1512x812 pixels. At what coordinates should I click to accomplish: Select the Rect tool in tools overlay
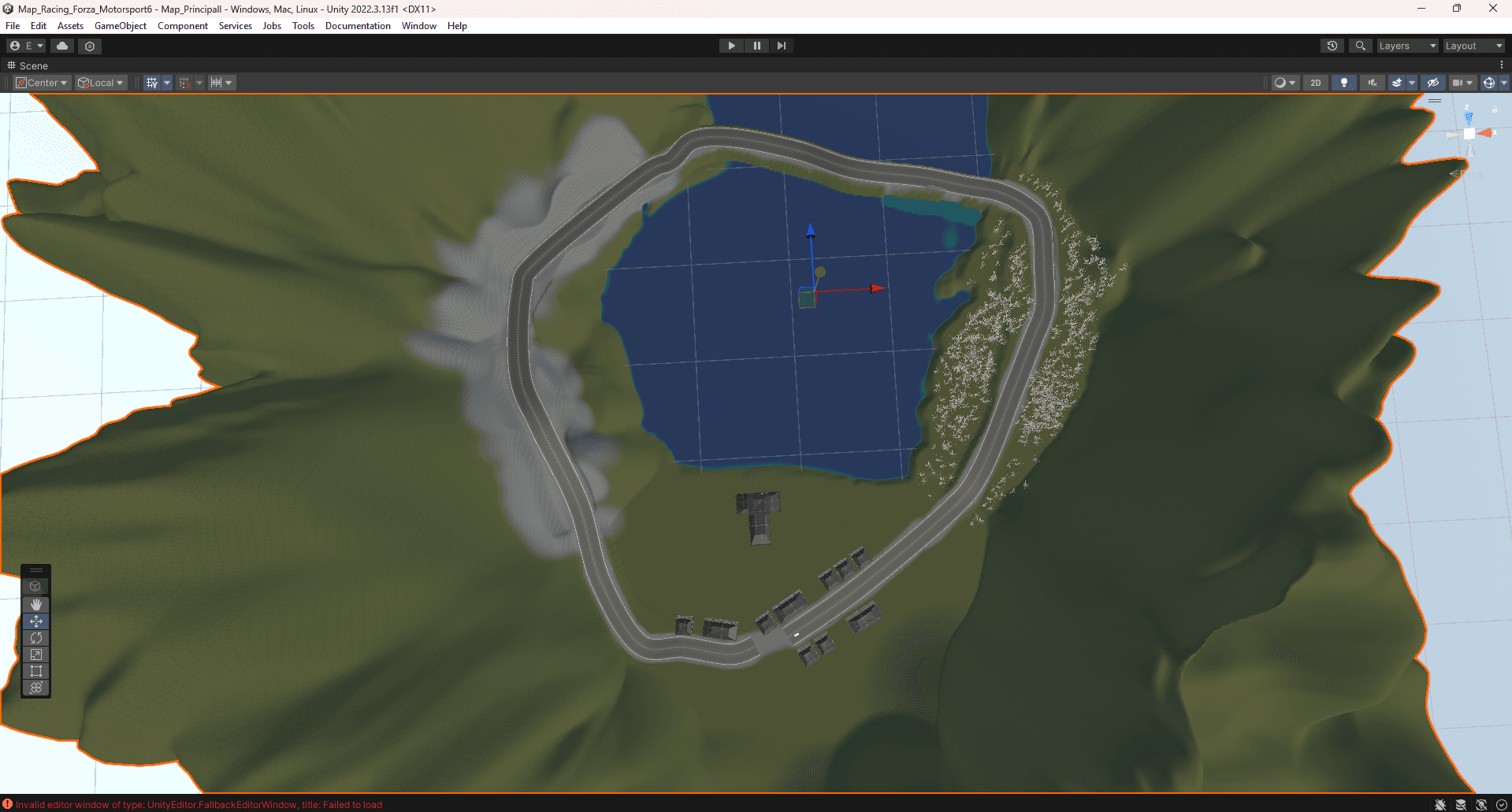tap(35, 671)
